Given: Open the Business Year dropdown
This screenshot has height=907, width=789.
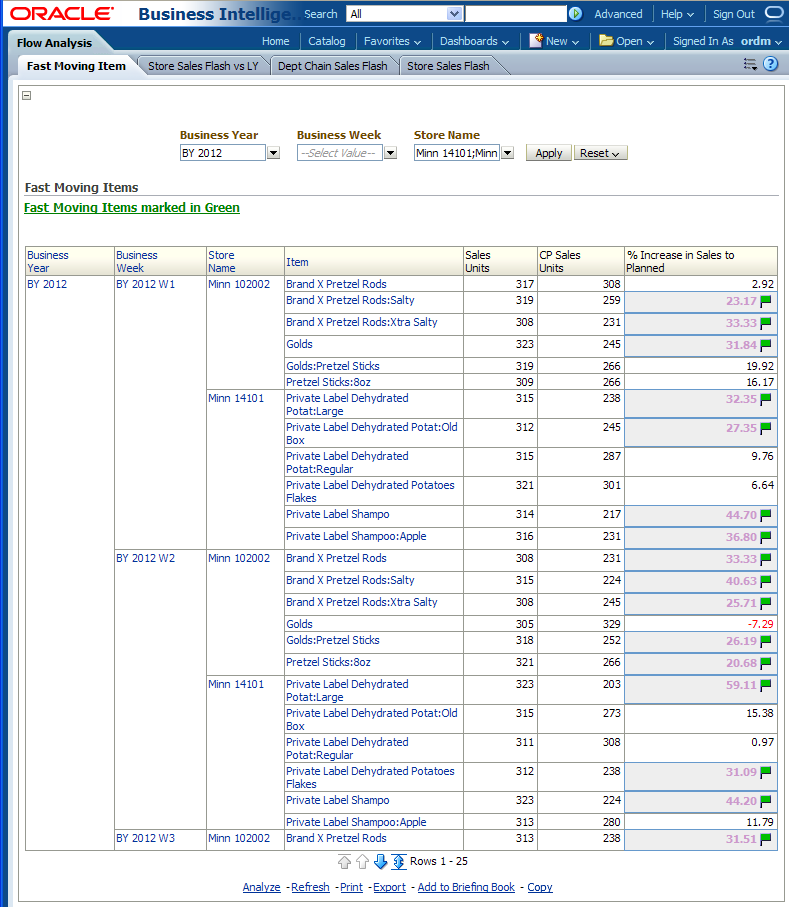Looking at the screenshot, I should point(273,153).
